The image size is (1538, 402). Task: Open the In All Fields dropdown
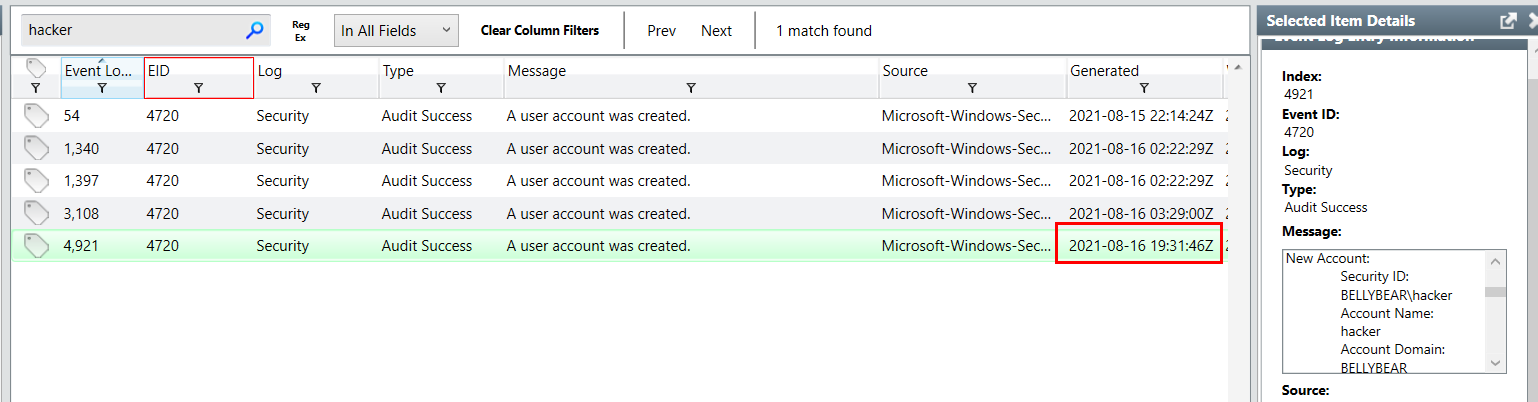(x=396, y=31)
